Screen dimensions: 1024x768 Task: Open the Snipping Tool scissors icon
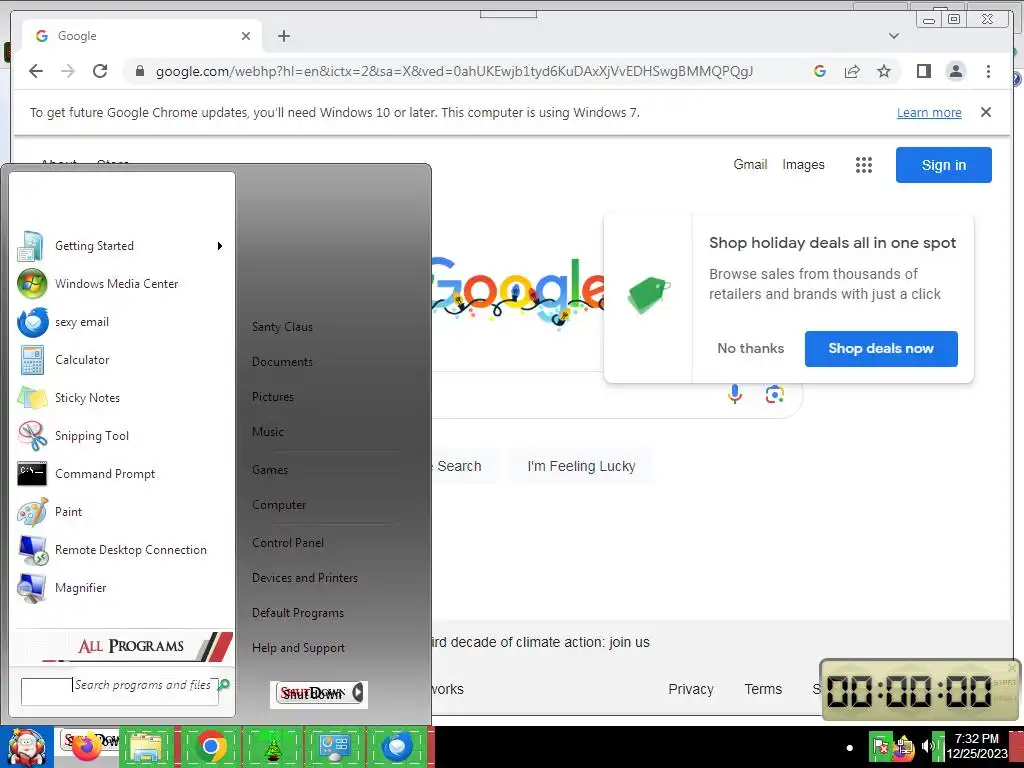click(32, 436)
